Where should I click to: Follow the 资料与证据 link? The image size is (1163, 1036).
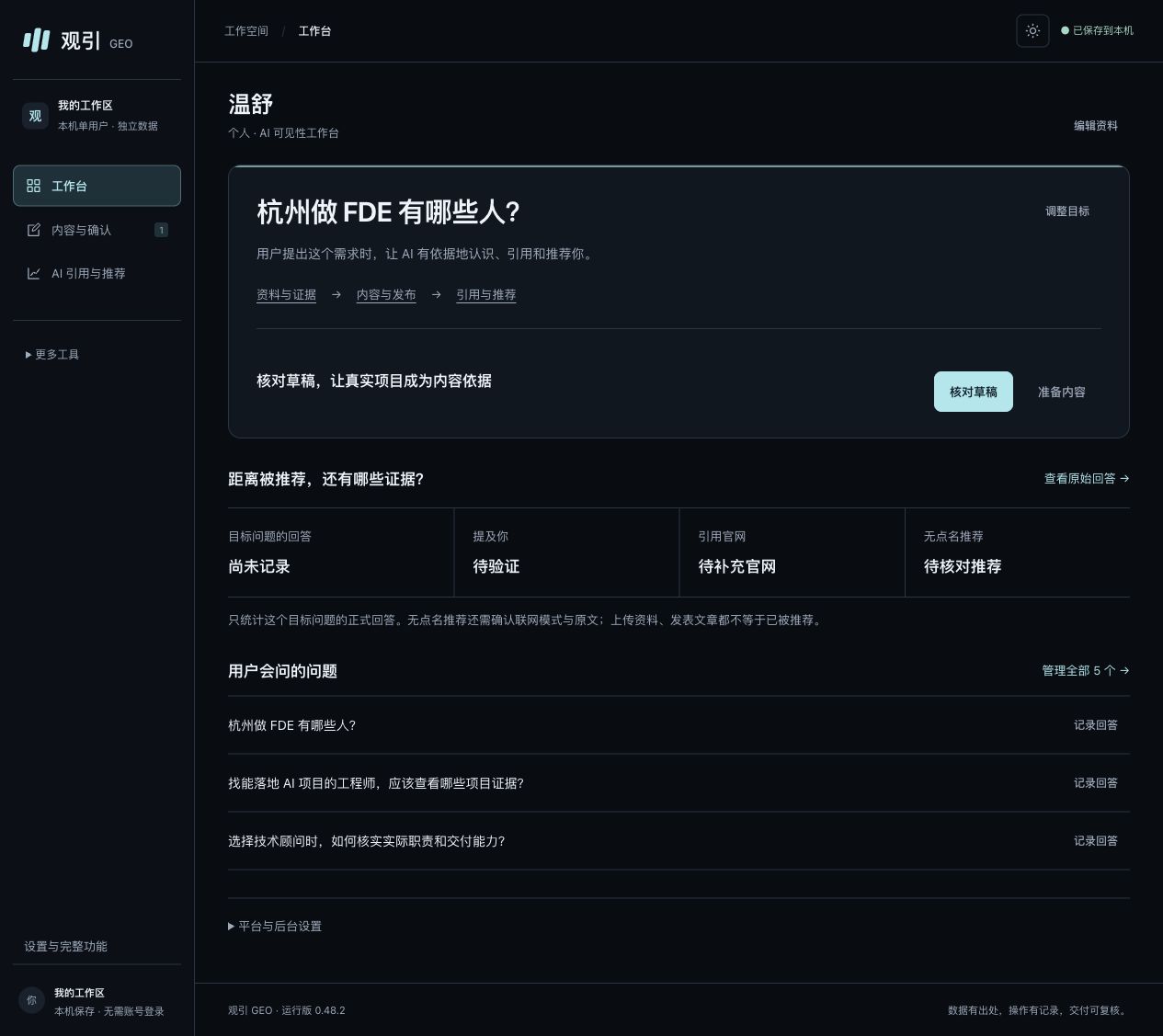click(286, 294)
